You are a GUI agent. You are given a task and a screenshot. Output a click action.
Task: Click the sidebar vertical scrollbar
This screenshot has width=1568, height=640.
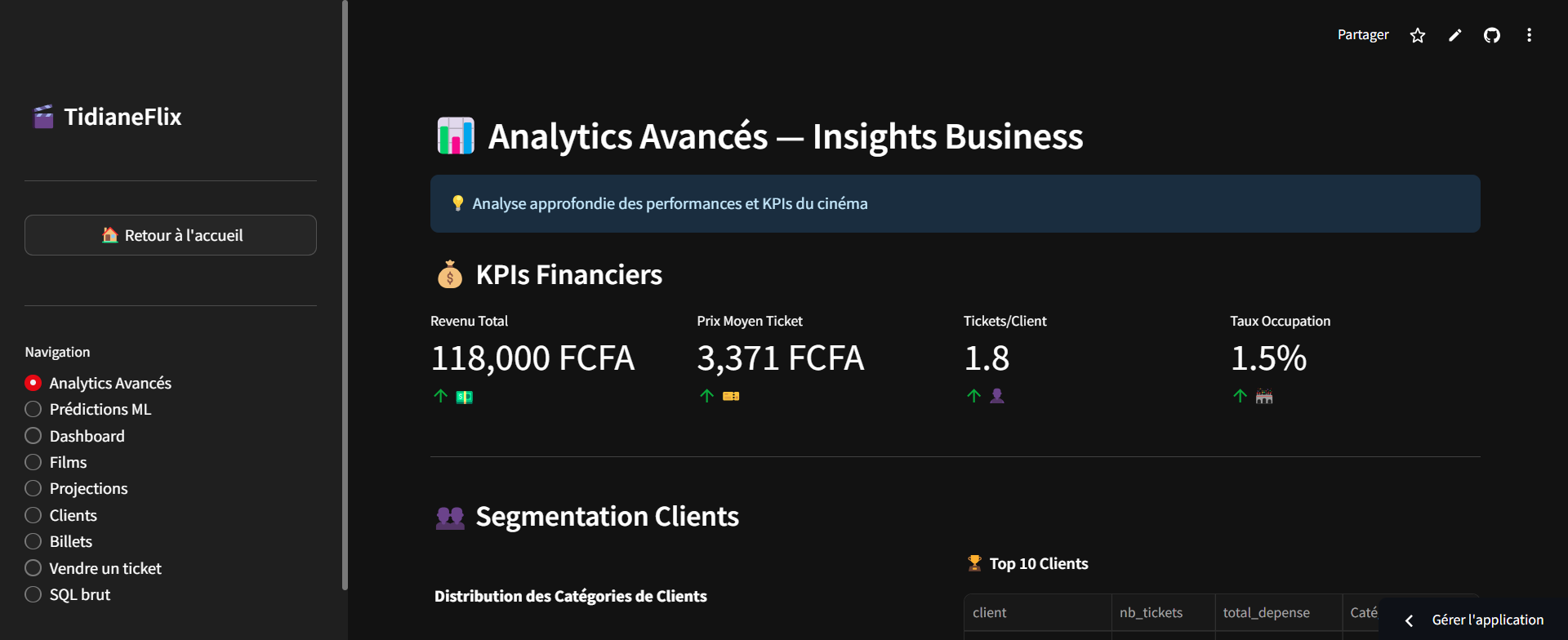(x=345, y=294)
